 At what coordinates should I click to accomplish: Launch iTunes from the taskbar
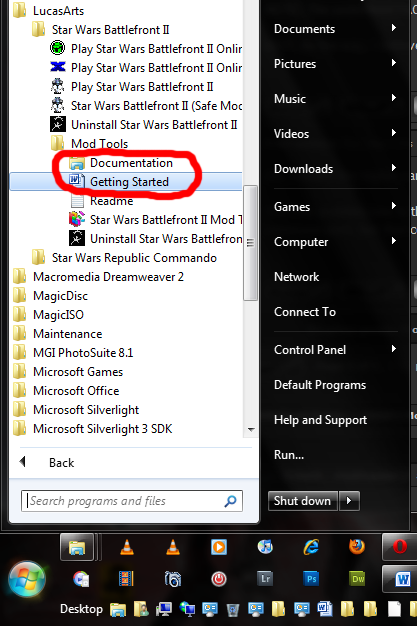(x=265, y=547)
